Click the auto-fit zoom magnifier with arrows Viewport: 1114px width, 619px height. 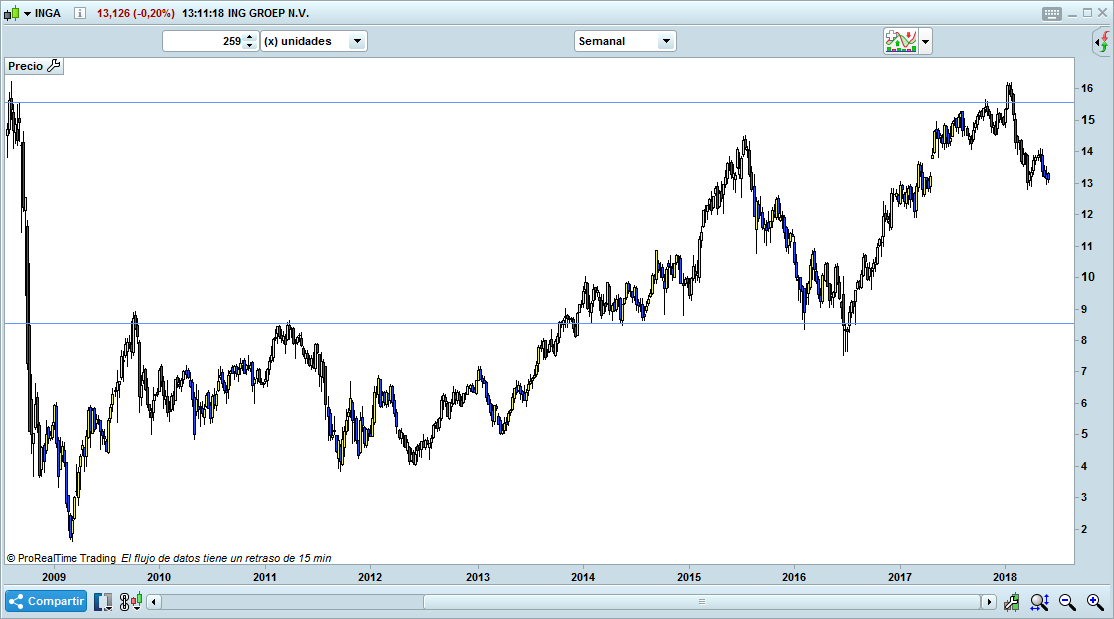click(x=1040, y=602)
